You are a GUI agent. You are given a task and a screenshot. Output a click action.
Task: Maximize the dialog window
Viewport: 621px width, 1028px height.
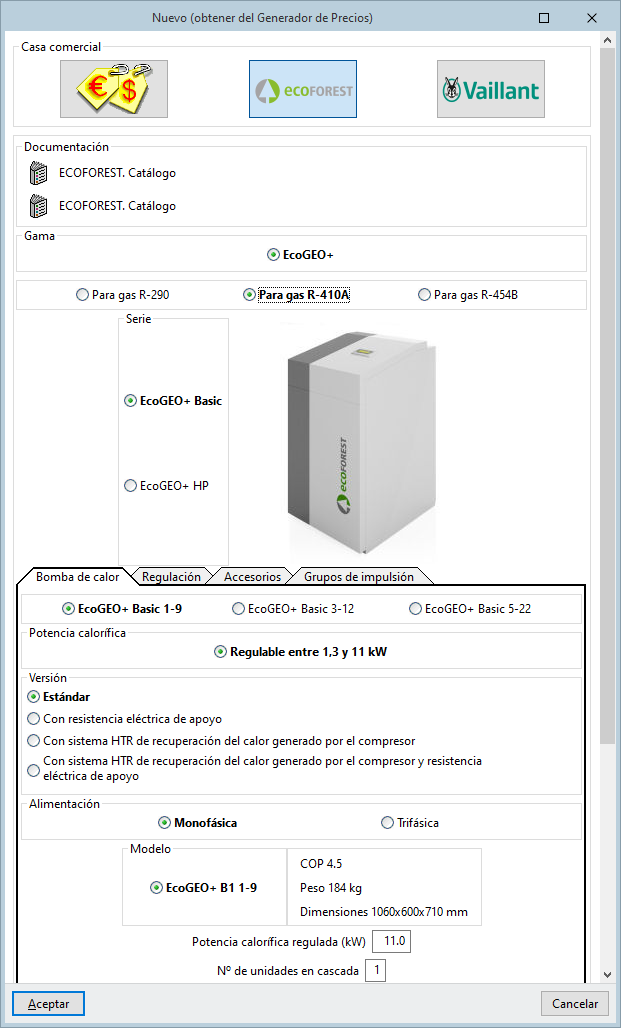(x=544, y=18)
